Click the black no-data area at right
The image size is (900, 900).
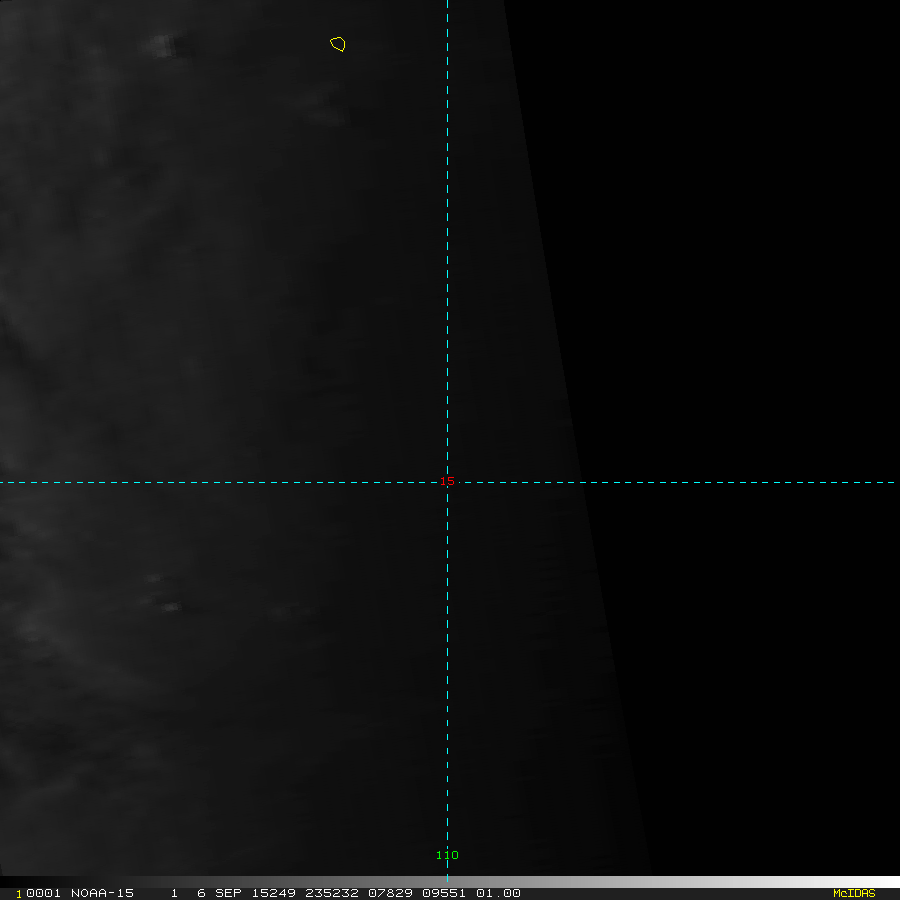[750, 250]
